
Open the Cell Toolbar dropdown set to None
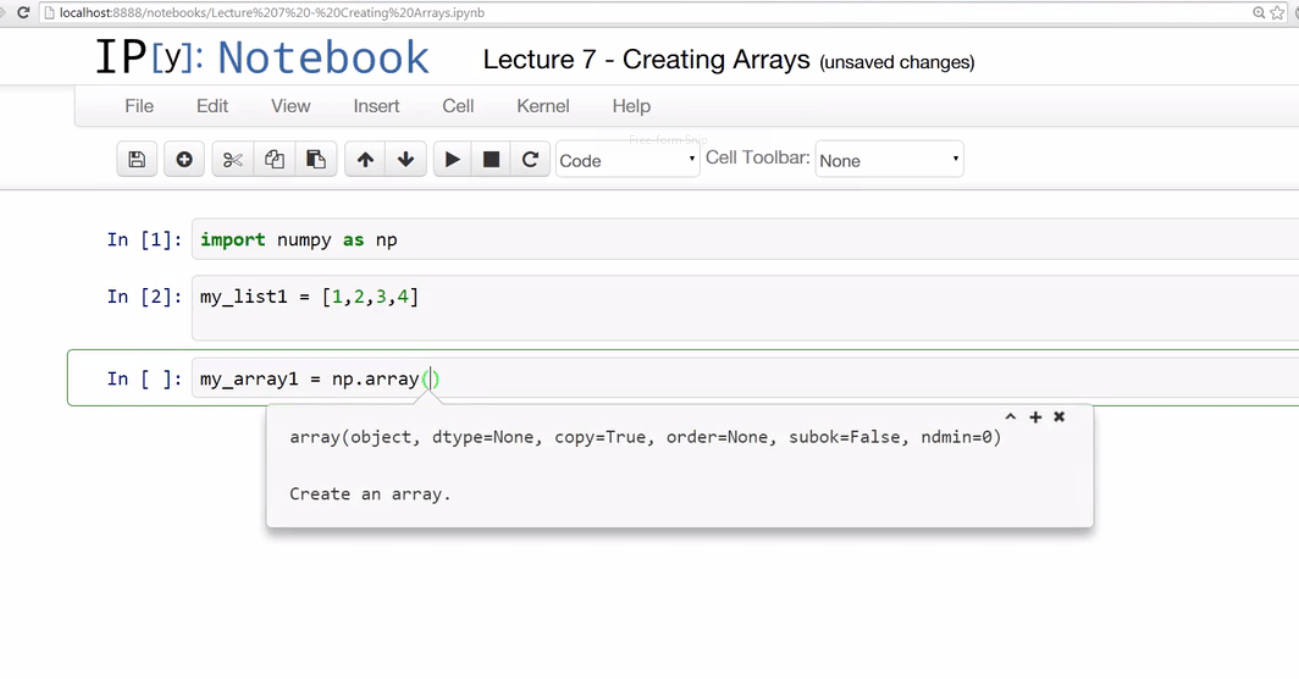click(888, 158)
